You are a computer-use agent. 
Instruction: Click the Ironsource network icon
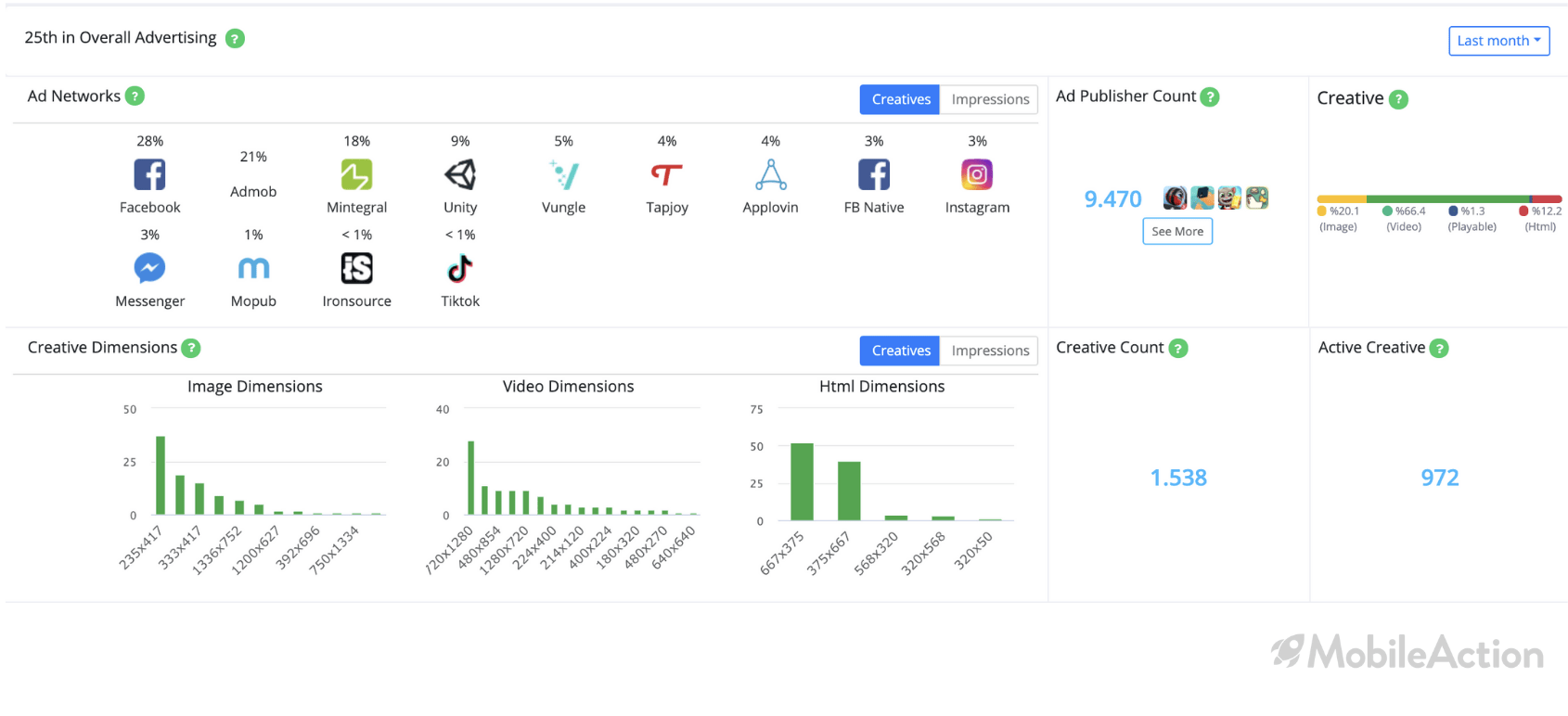356,268
